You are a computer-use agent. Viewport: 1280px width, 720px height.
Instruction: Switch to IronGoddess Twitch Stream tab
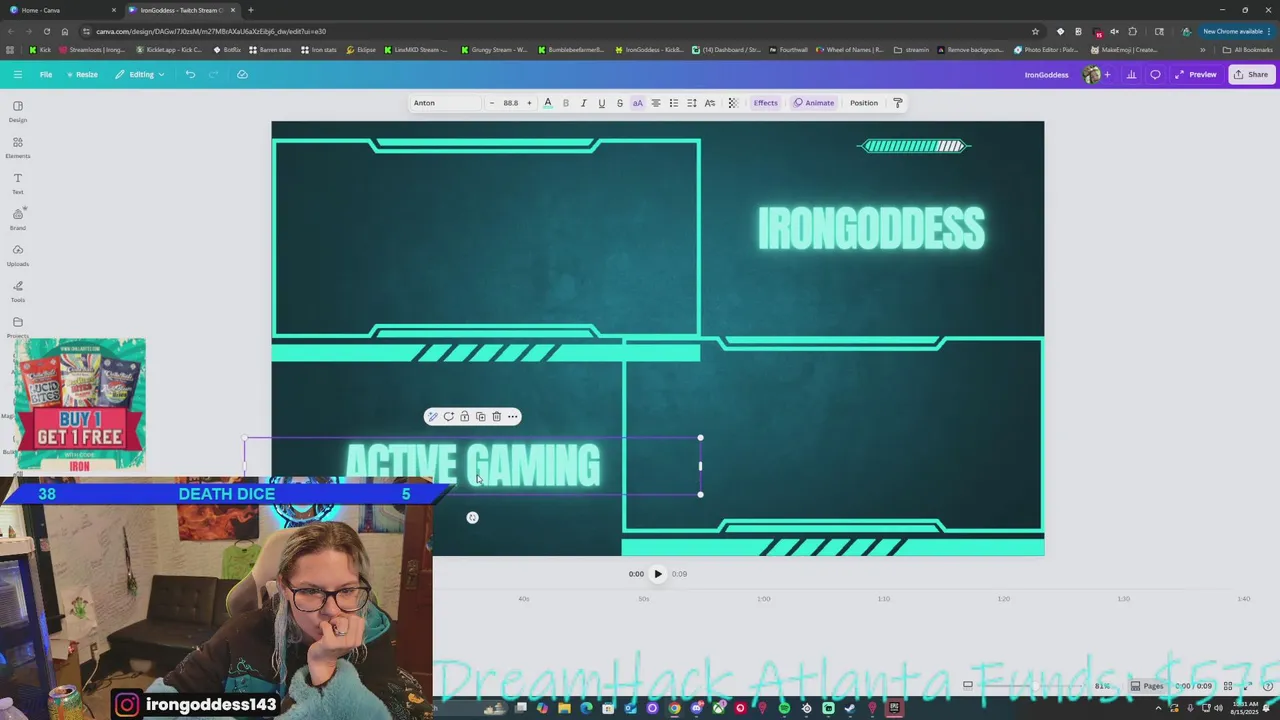[182, 10]
